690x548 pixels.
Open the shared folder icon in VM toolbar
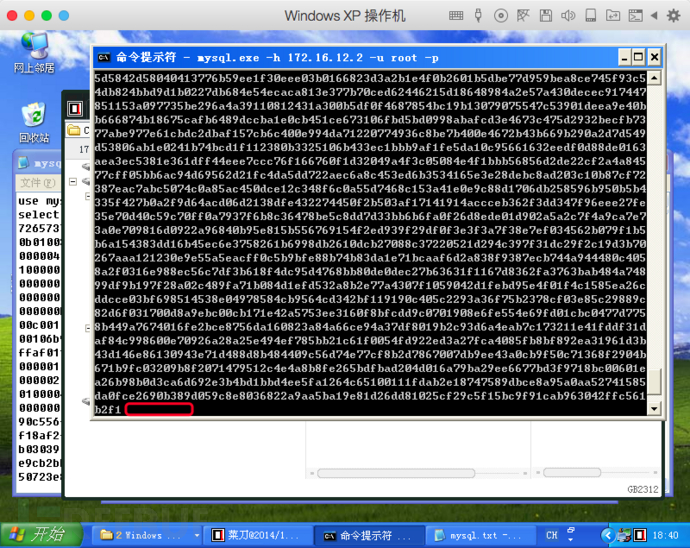pos(613,16)
